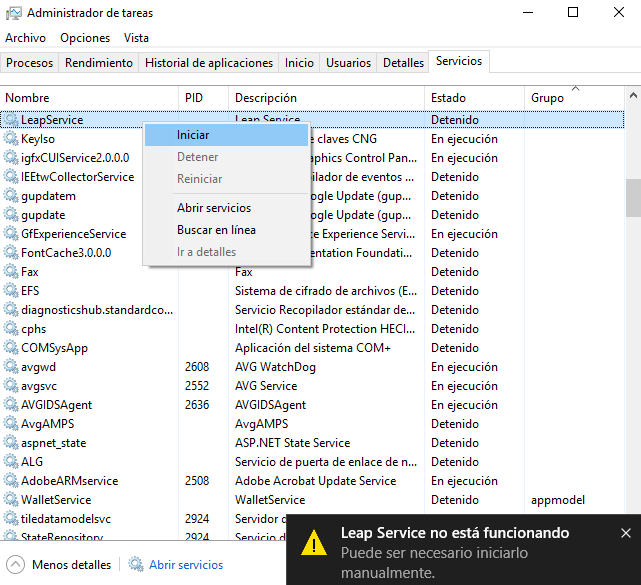This screenshot has height=585, width=641.
Task: Click the gear icon beside IEEtwCollectorService
Action: (11, 177)
